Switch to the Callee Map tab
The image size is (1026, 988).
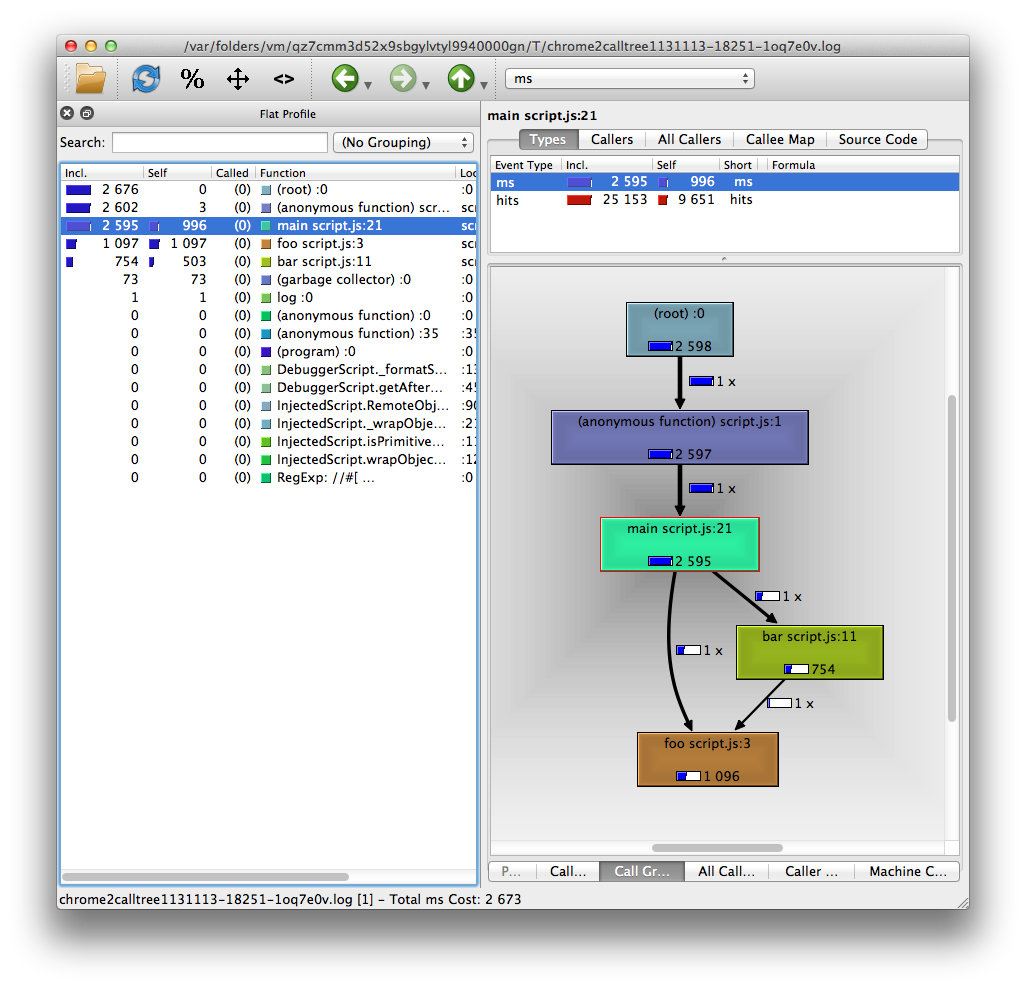coord(780,139)
